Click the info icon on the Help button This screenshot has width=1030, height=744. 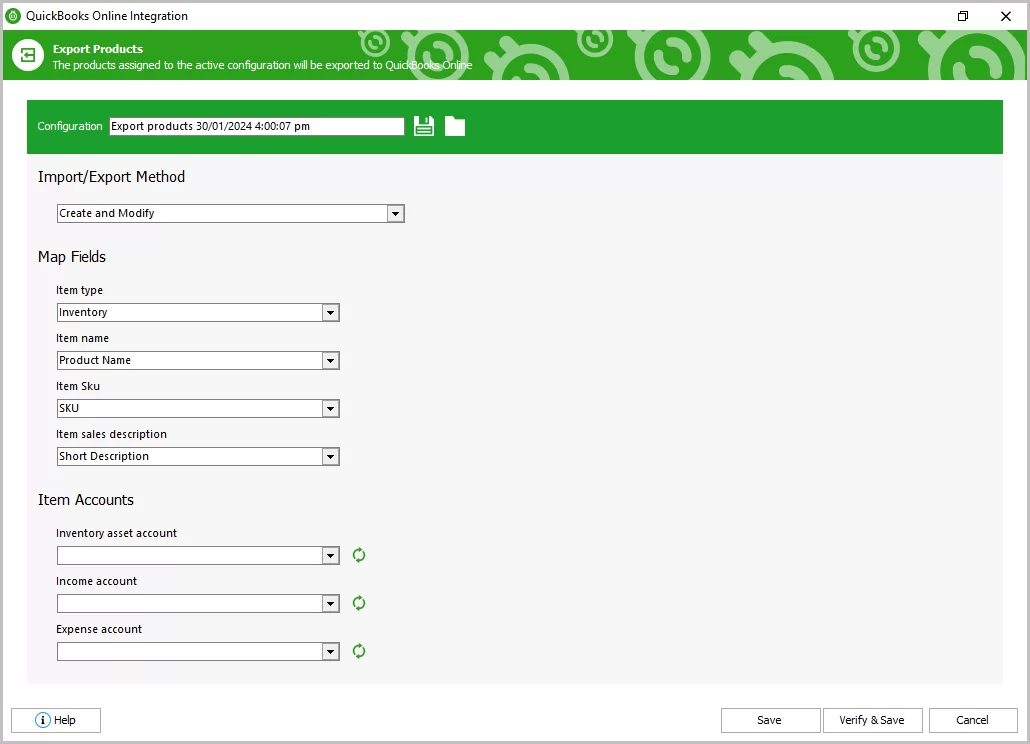click(42, 720)
